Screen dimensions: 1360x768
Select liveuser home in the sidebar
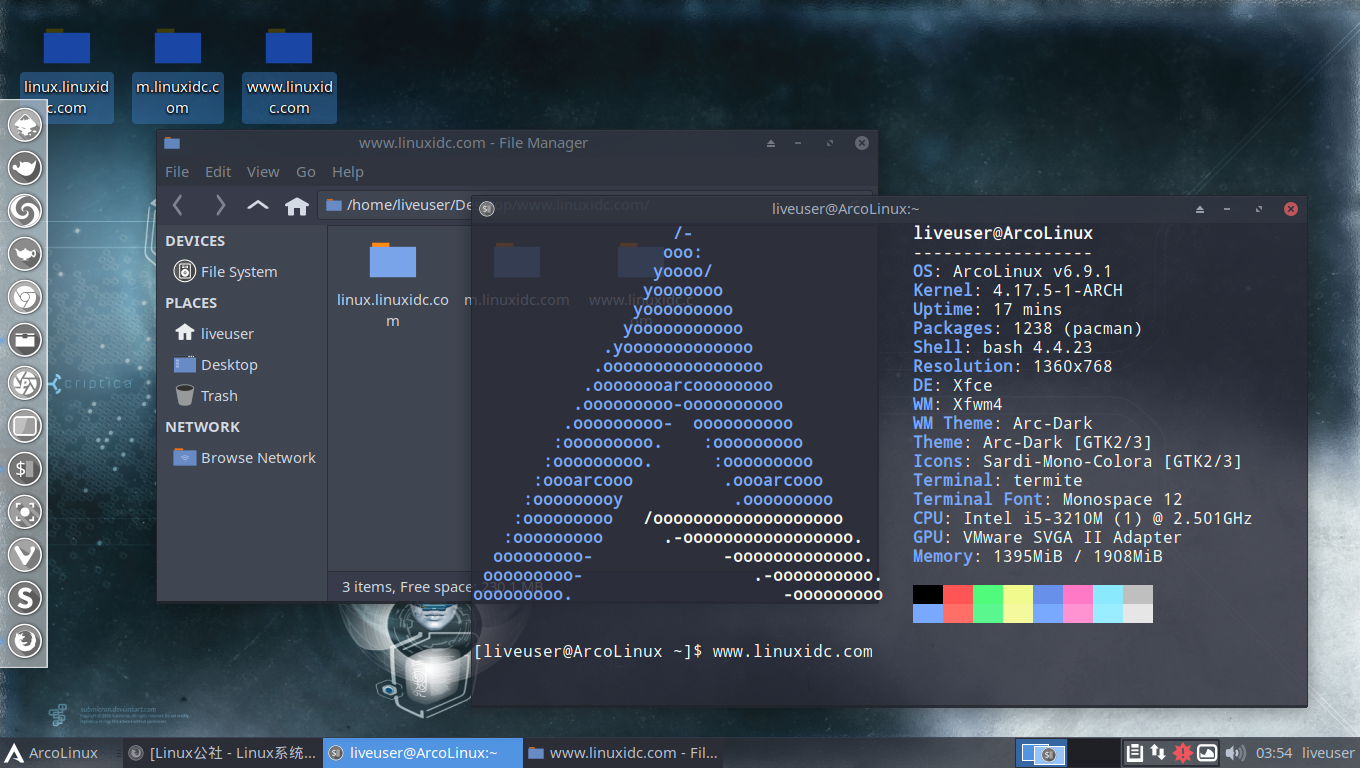pos(214,334)
